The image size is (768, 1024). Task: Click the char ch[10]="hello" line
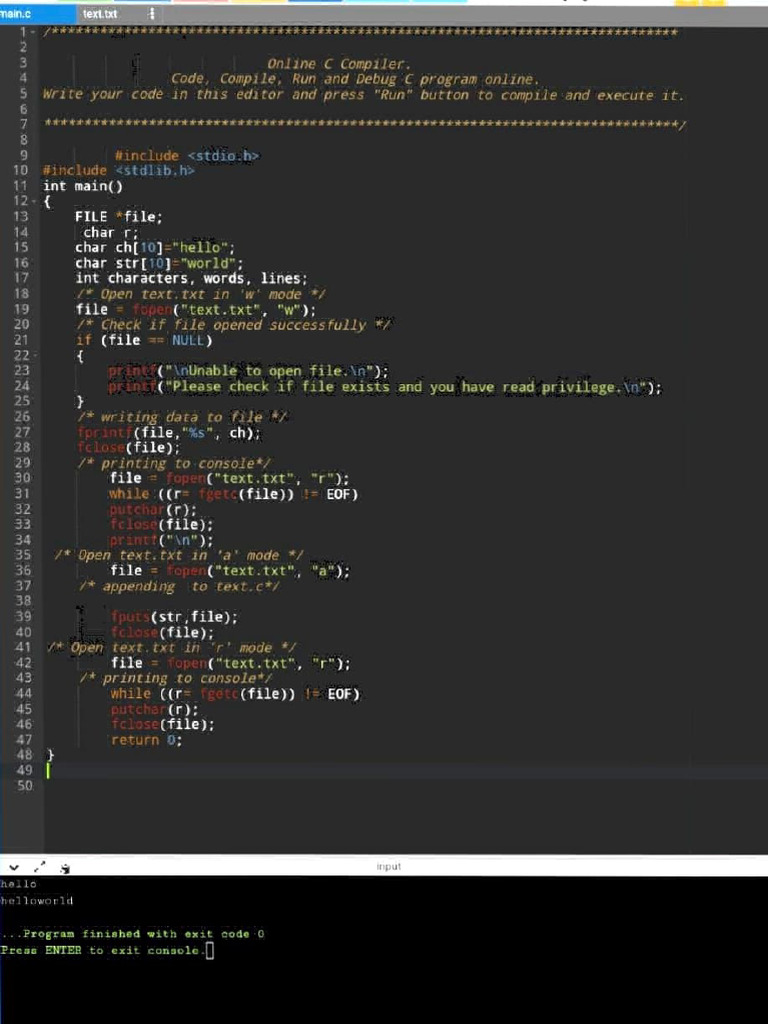155,248
